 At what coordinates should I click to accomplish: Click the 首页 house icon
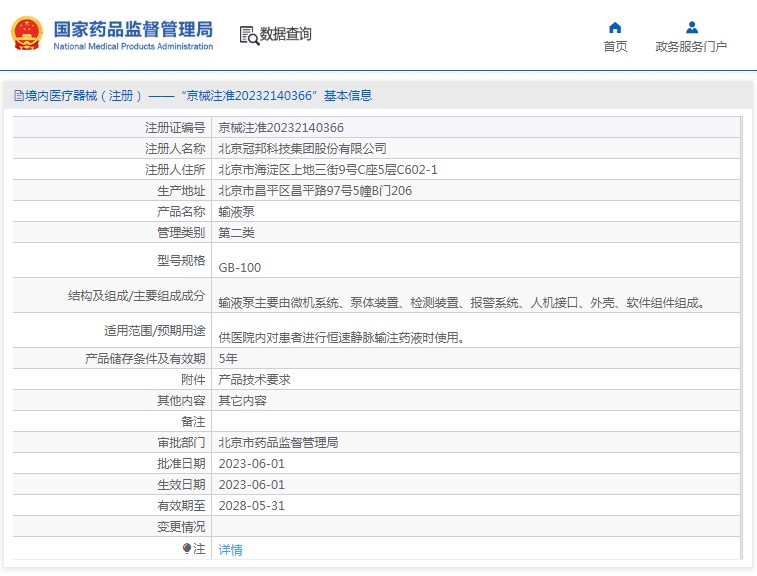tap(615, 28)
